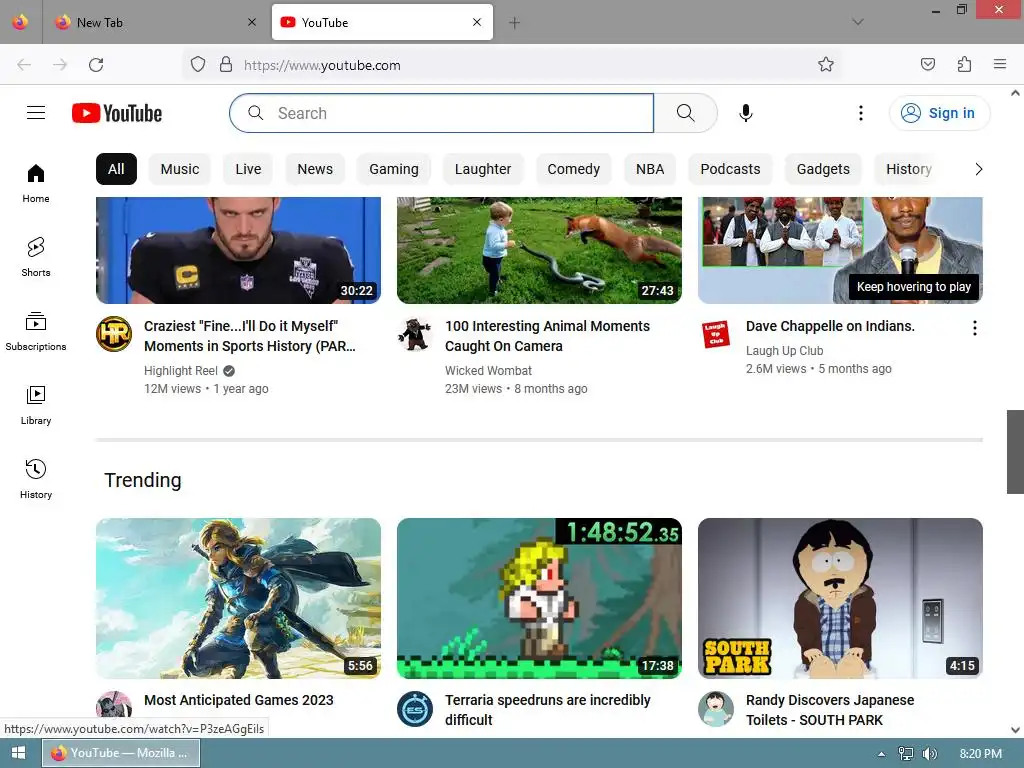Screen dimensions: 1024x768
Task: Select the NBA filter chip
Action: pyautogui.click(x=650, y=169)
